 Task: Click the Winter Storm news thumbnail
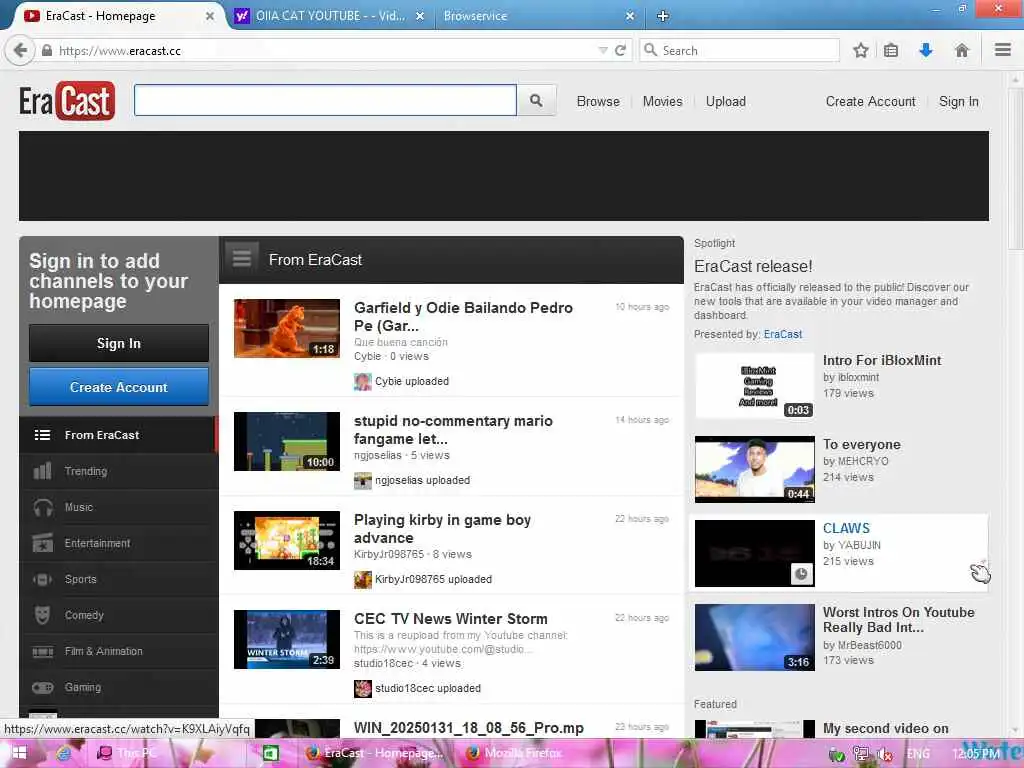[x=287, y=639]
